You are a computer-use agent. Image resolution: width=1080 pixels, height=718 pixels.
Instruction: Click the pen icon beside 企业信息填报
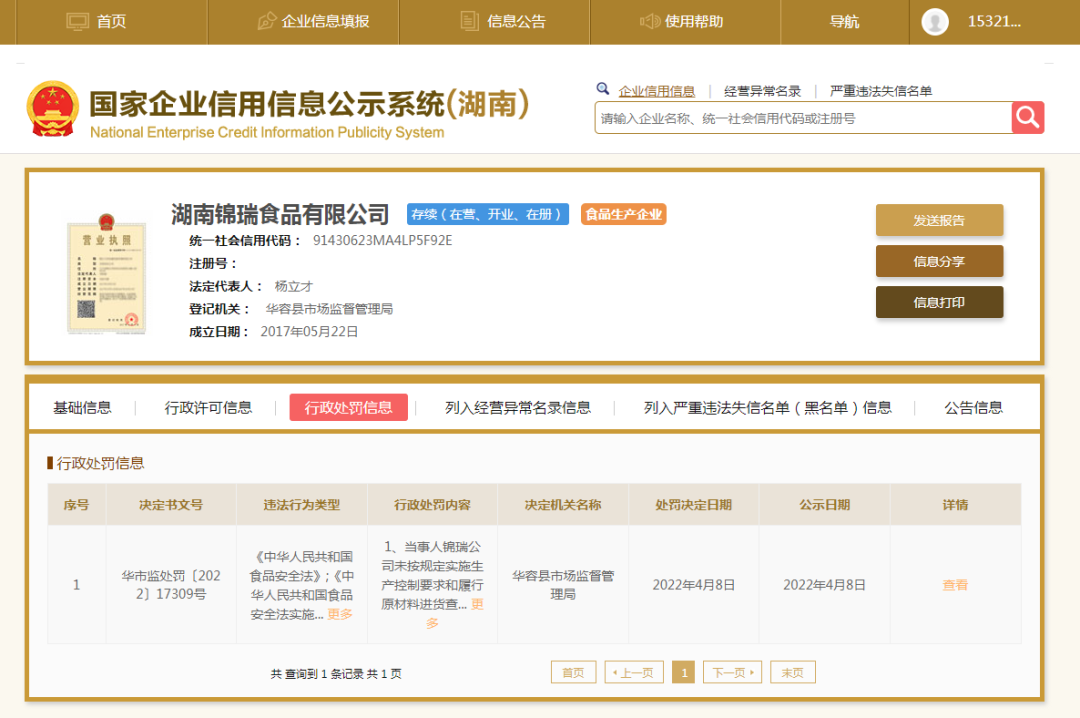click(x=266, y=21)
